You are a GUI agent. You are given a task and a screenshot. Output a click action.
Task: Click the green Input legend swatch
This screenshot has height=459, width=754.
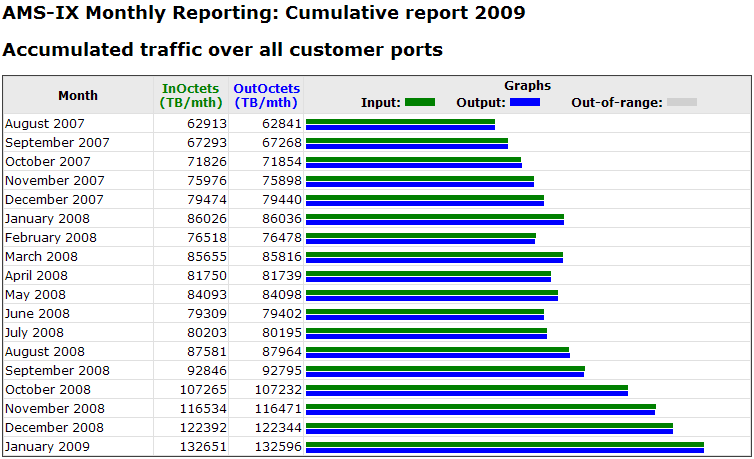click(420, 102)
